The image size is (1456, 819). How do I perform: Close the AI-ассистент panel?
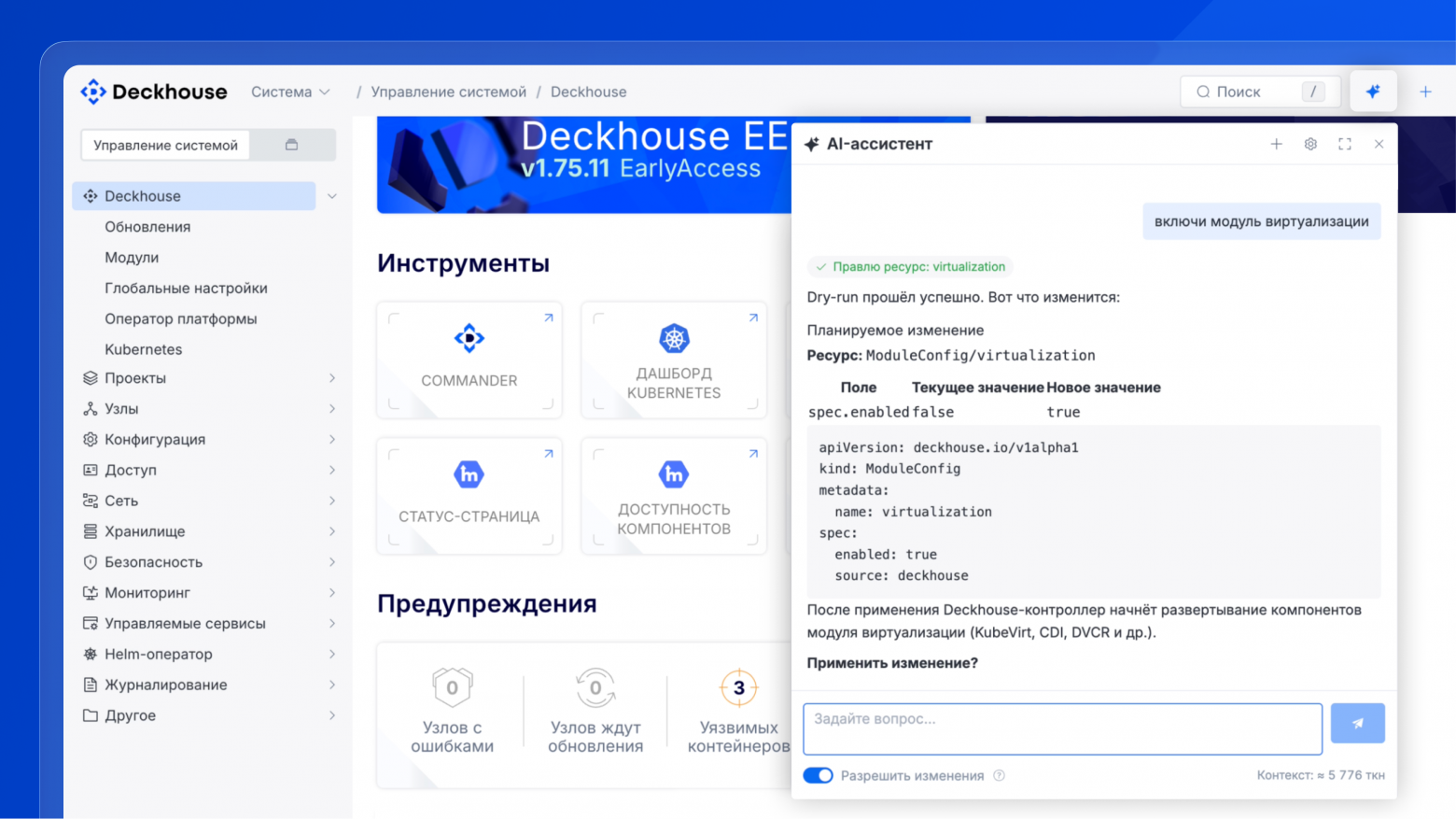point(1379,144)
